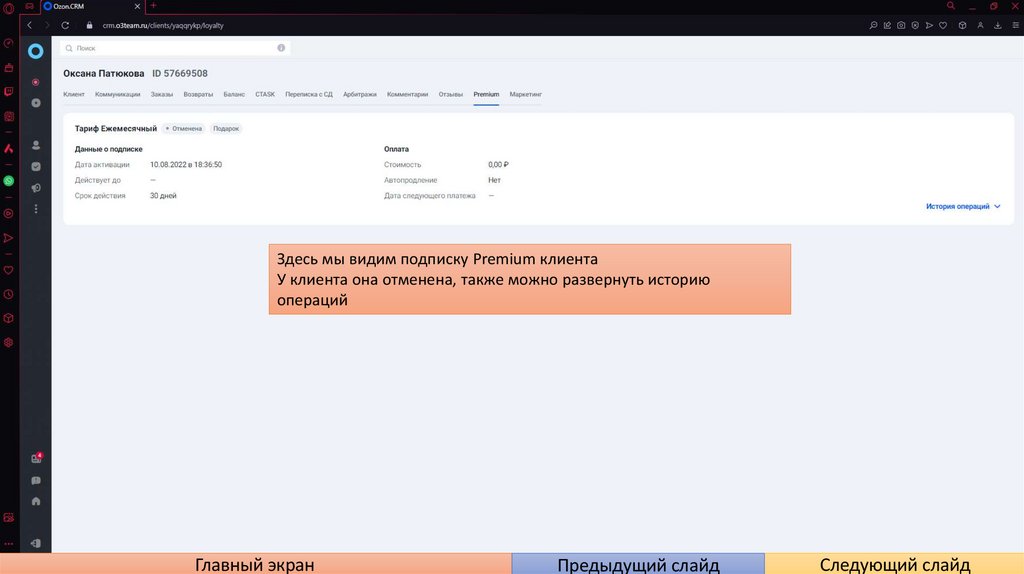Open Easy Setup menu icon
1024x574 pixels.
pyautogui.click(x=1016, y=25)
